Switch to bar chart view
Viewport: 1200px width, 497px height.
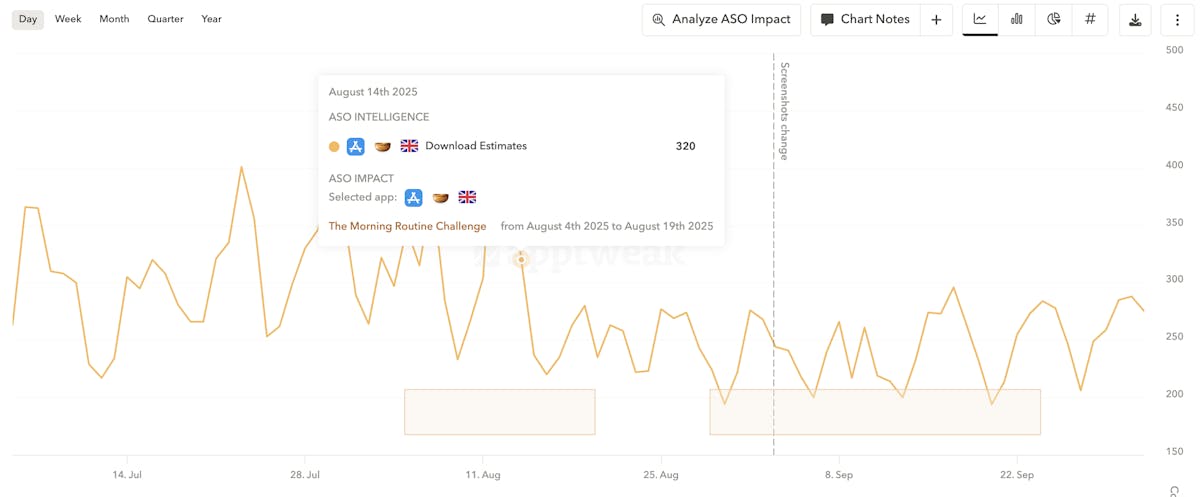1017,19
